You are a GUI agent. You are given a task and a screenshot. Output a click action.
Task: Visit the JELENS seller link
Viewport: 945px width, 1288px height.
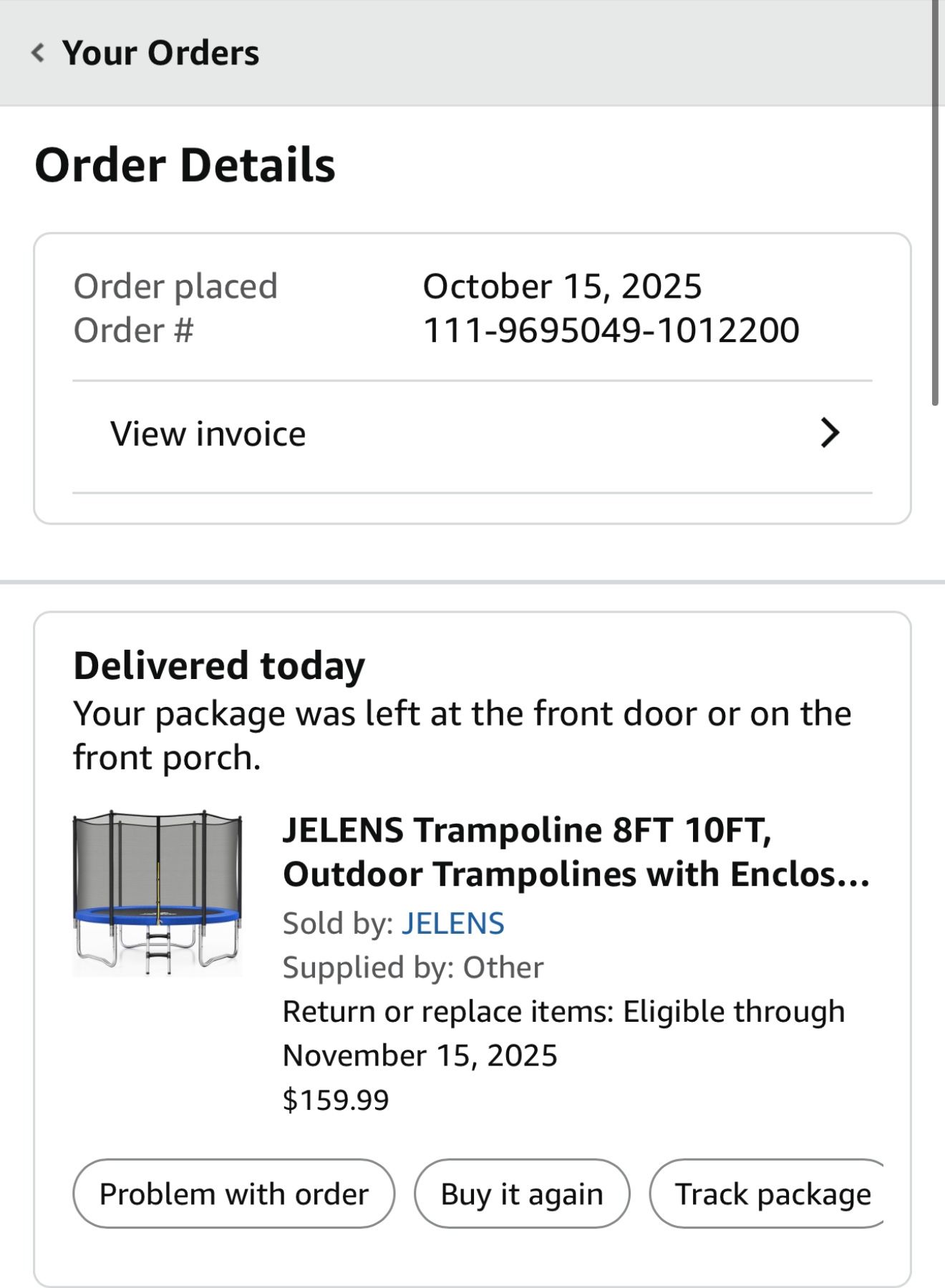click(x=452, y=923)
